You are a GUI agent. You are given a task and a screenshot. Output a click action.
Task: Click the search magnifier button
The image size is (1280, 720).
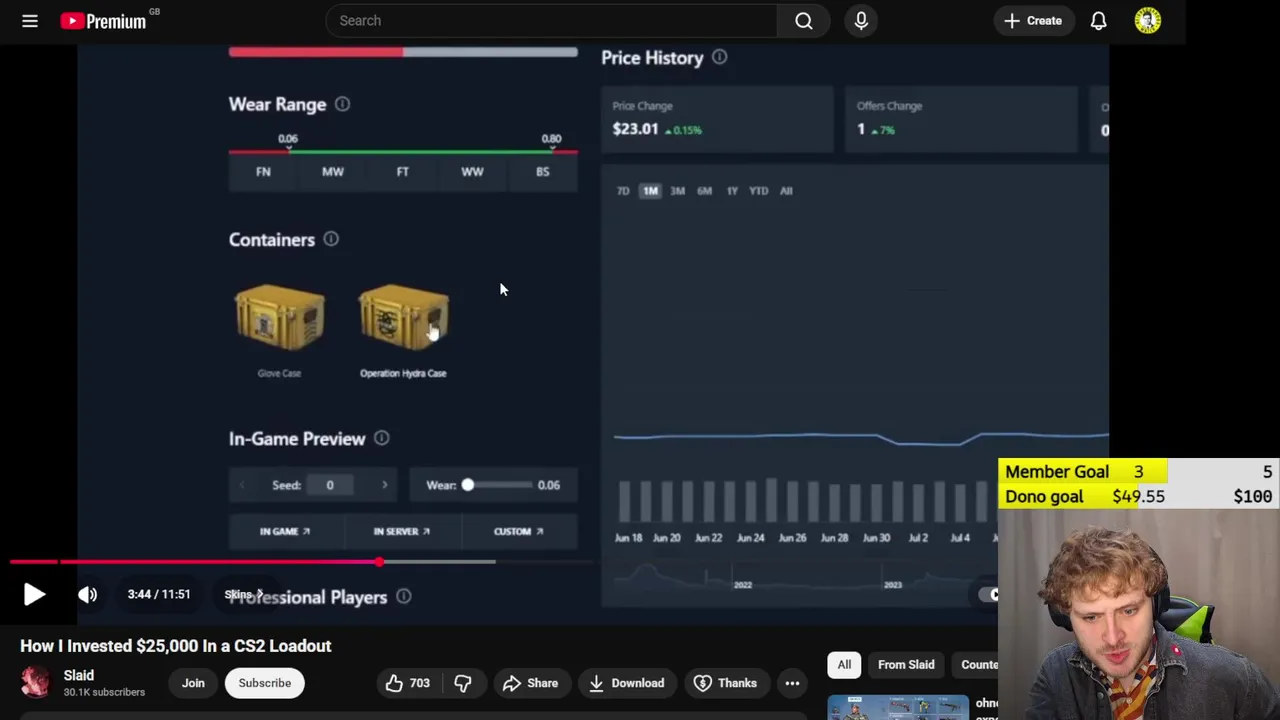804,20
